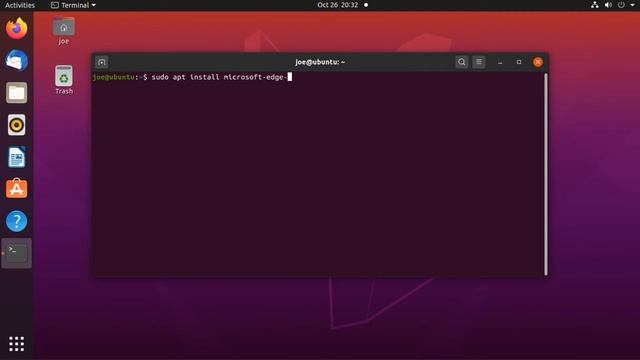
Task: Minimize the terminal window
Action: tap(500, 62)
